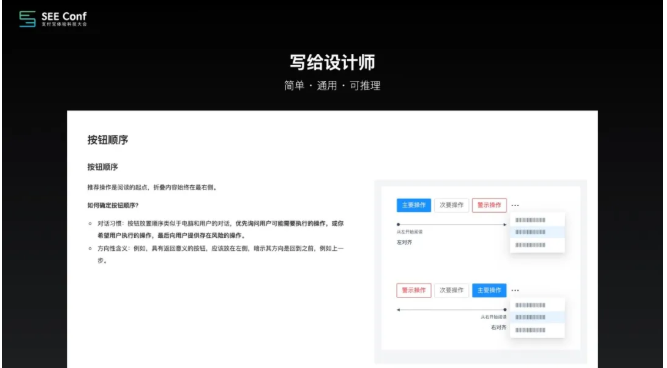Click the SEE Conf wordmark text

pos(64,17)
